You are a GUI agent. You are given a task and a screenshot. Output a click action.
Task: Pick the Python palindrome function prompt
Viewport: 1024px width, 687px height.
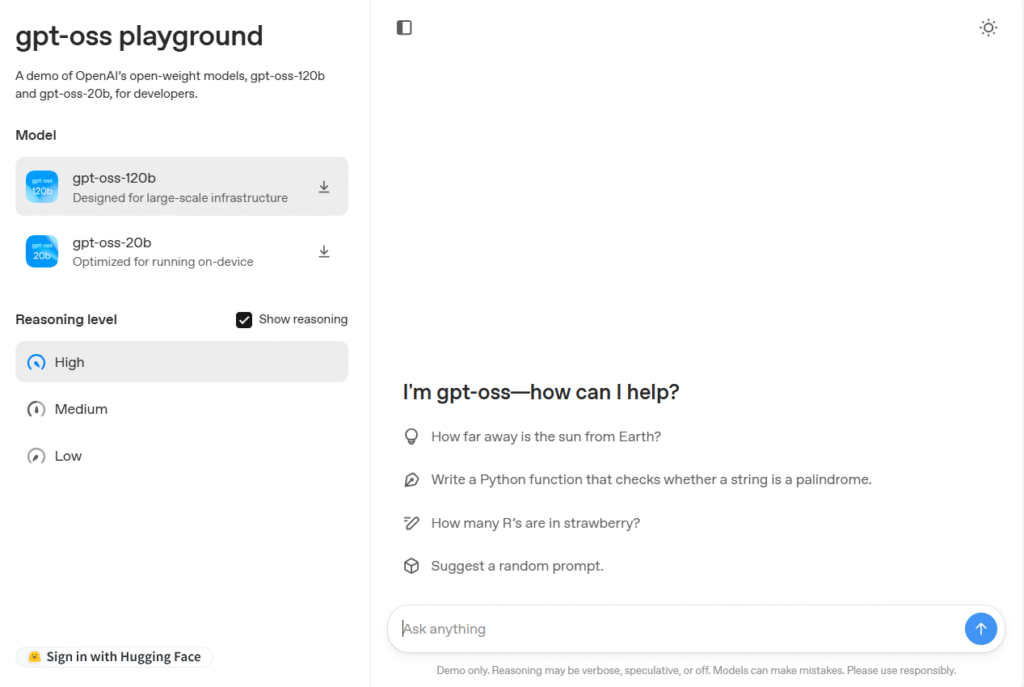coord(651,479)
